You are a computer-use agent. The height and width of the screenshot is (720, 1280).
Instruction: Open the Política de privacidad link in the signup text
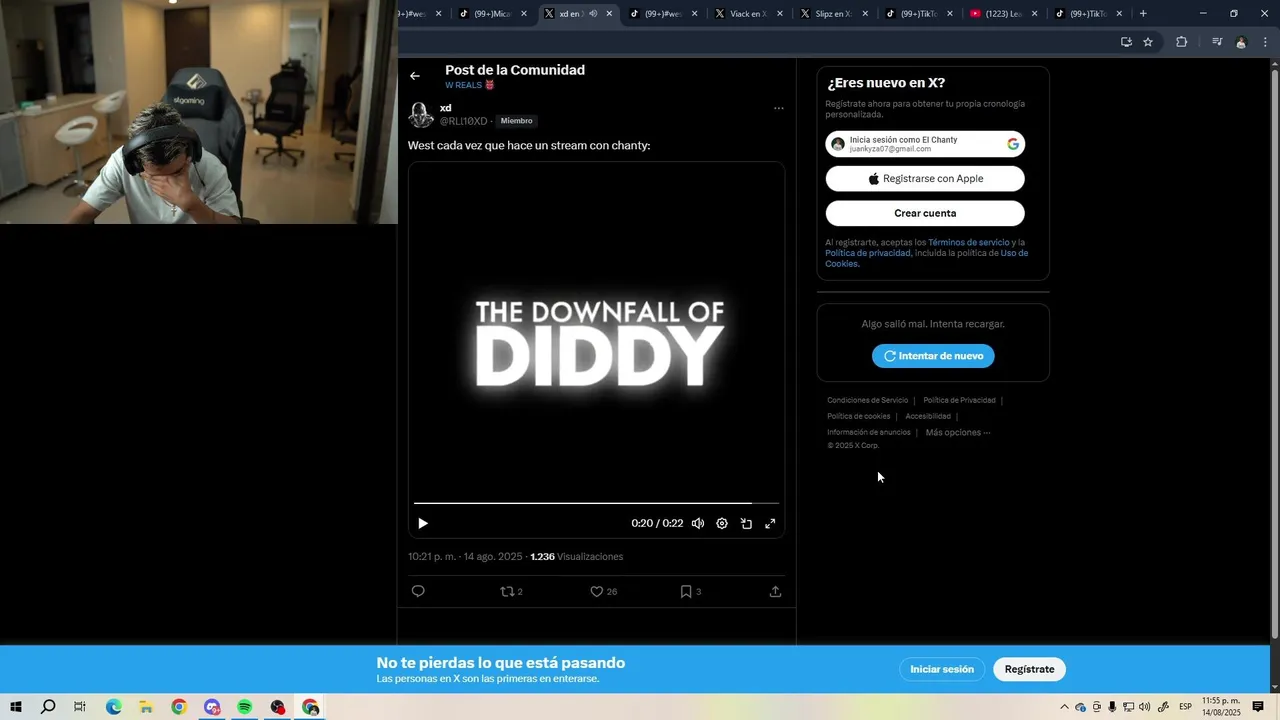click(x=868, y=253)
